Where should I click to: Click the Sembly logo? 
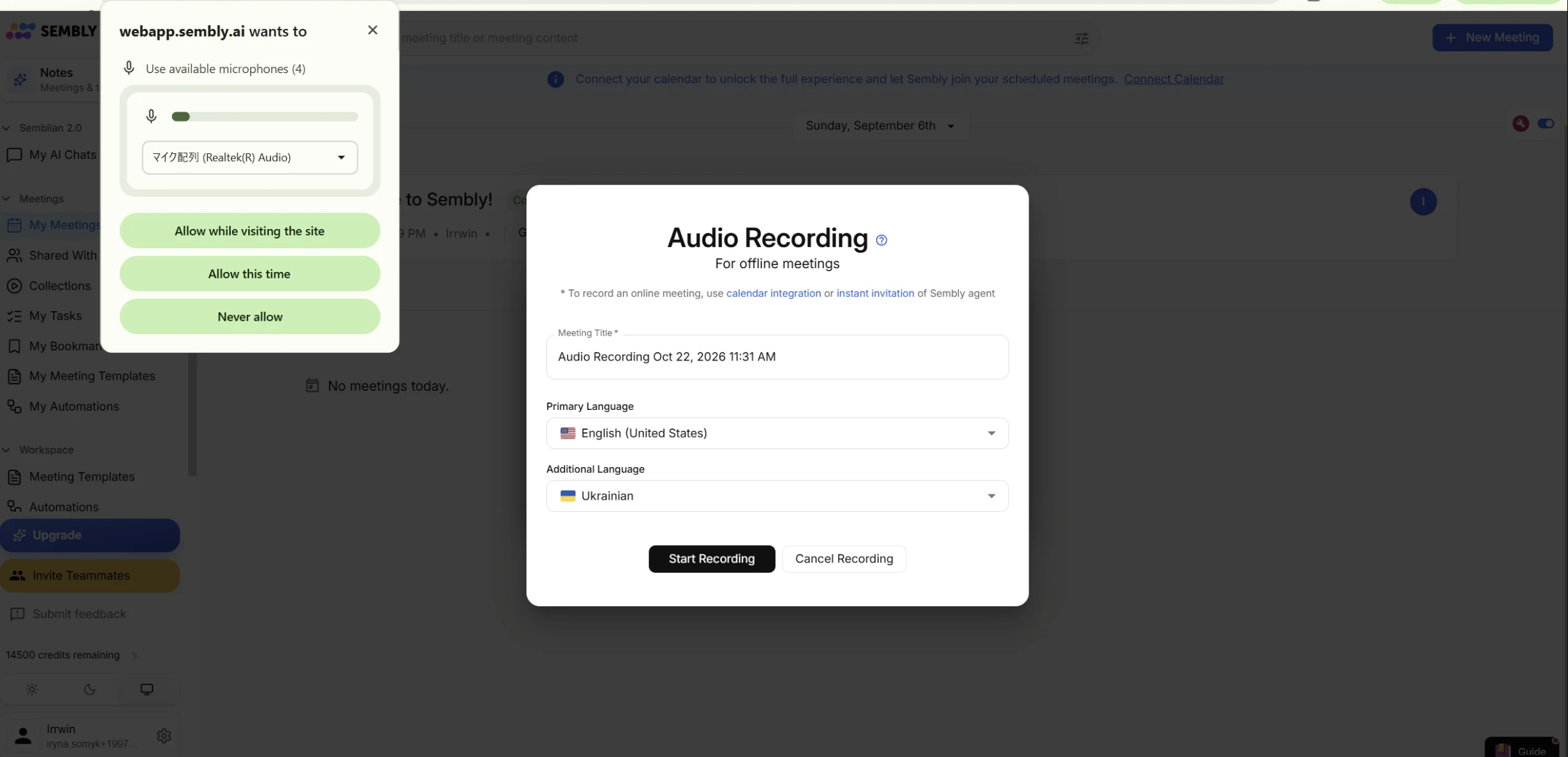[x=51, y=31]
